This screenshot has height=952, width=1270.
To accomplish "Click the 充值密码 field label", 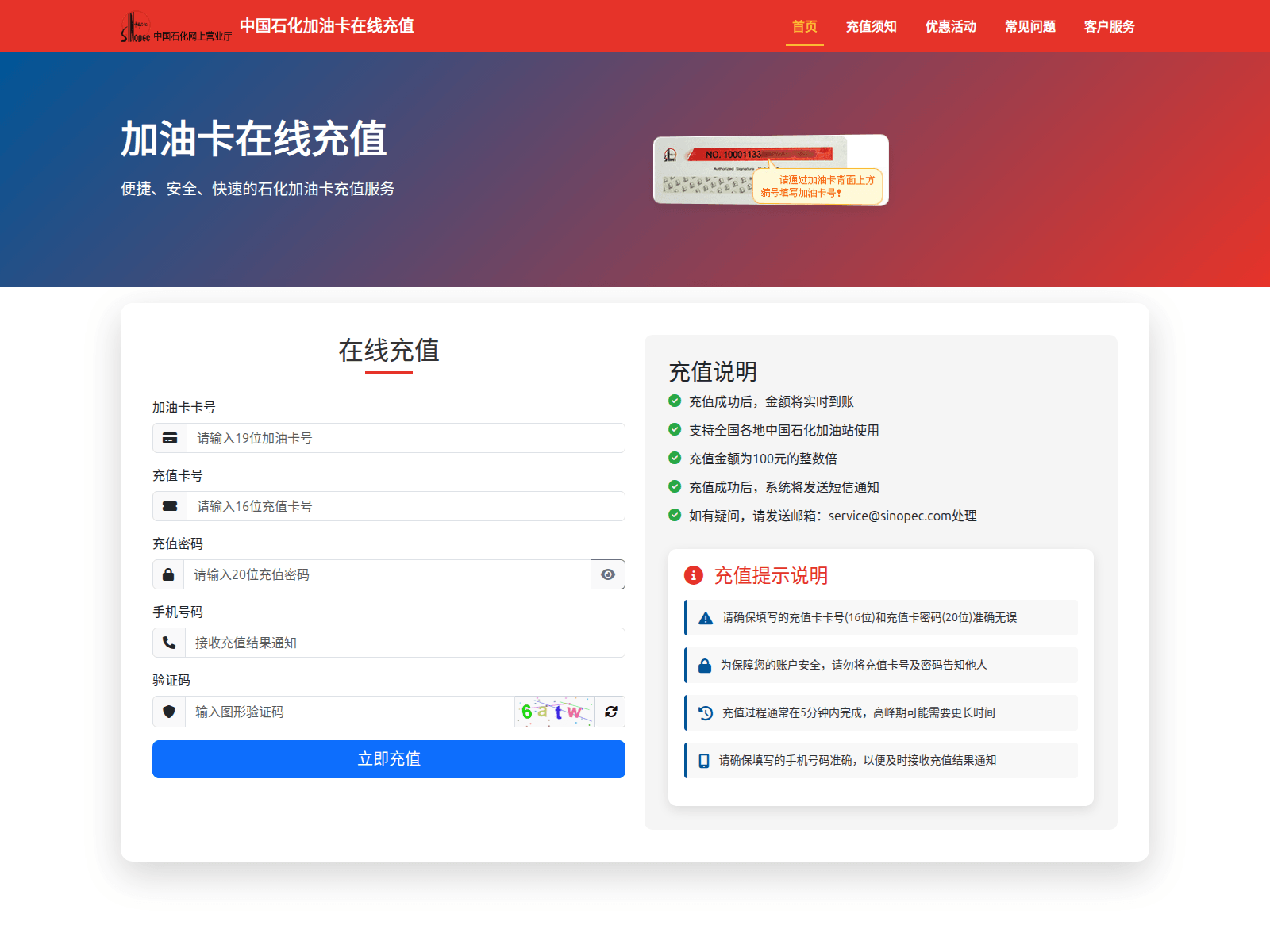I will 178,543.
